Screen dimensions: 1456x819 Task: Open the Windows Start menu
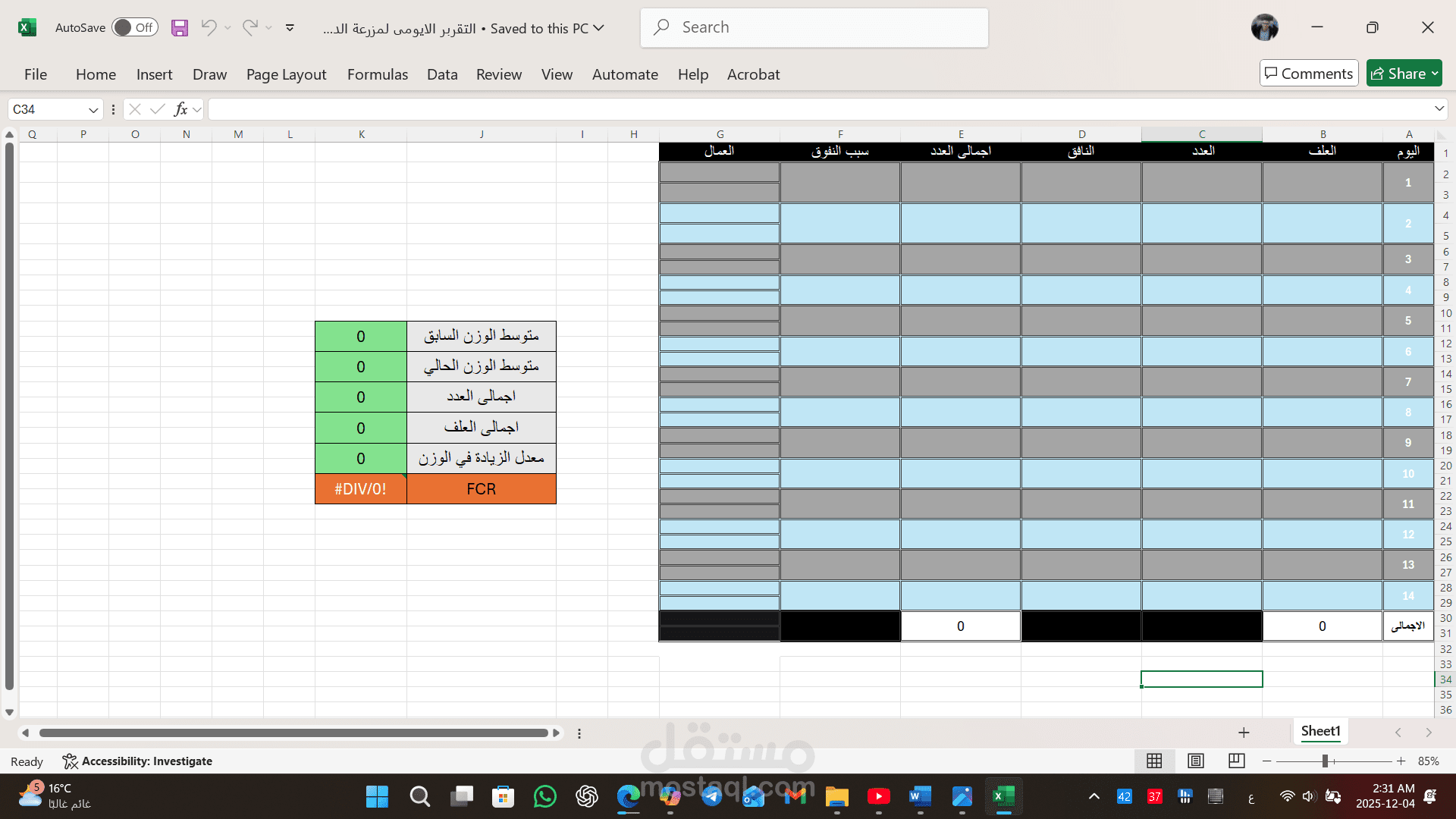click(x=377, y=796)
